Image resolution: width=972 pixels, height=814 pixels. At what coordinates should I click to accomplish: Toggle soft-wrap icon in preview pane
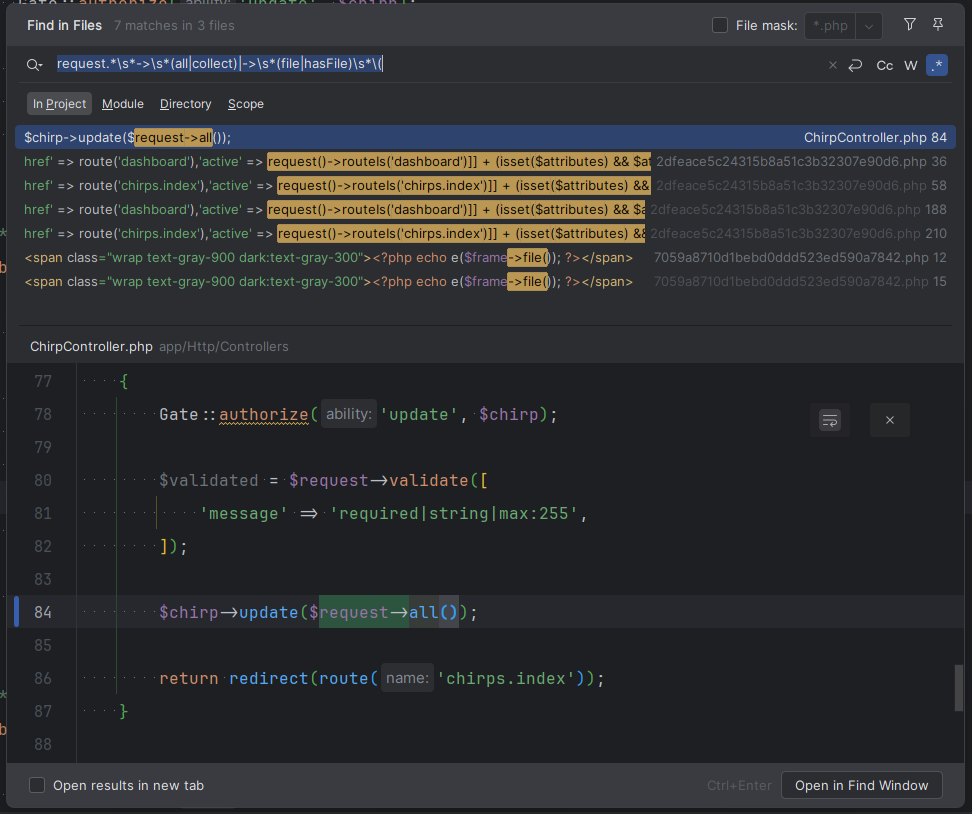[829, 420]
